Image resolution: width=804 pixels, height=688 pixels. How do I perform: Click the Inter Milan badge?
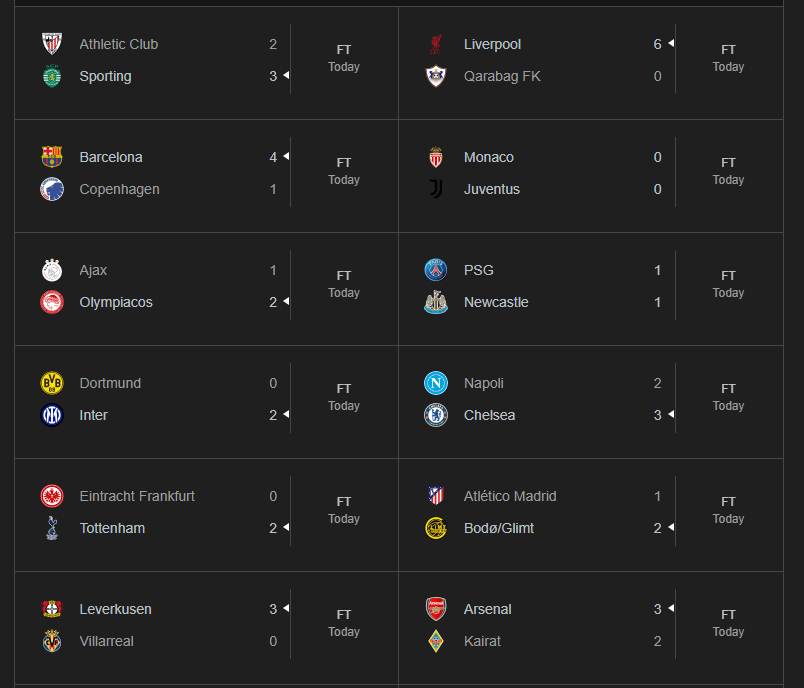pos(52,415)
